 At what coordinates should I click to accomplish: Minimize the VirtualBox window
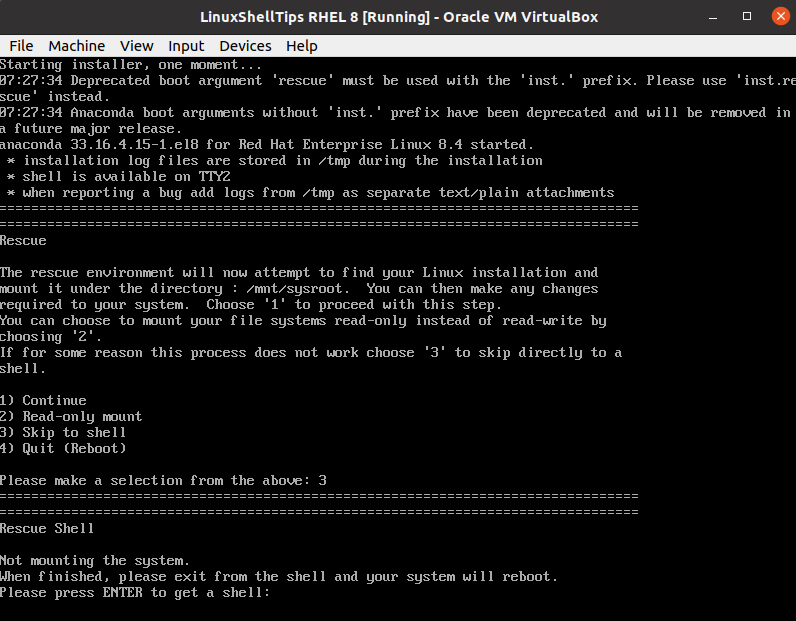pos(713,17)
